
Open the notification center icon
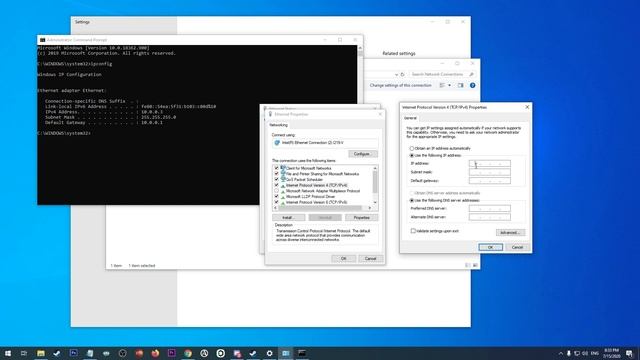(629, 353)
